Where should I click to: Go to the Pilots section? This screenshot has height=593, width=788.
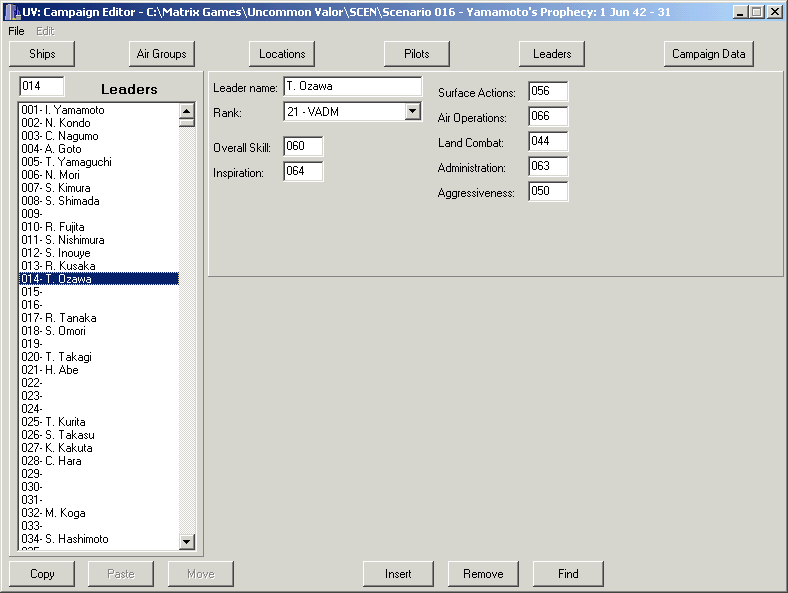point(417,54)
